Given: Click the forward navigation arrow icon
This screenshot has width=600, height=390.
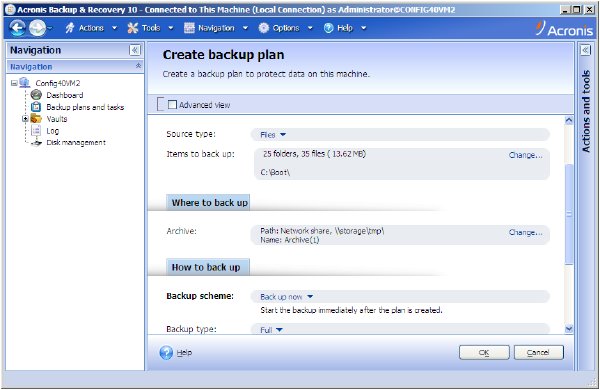Looking at the screenshot, I should [x=38, y=28].
